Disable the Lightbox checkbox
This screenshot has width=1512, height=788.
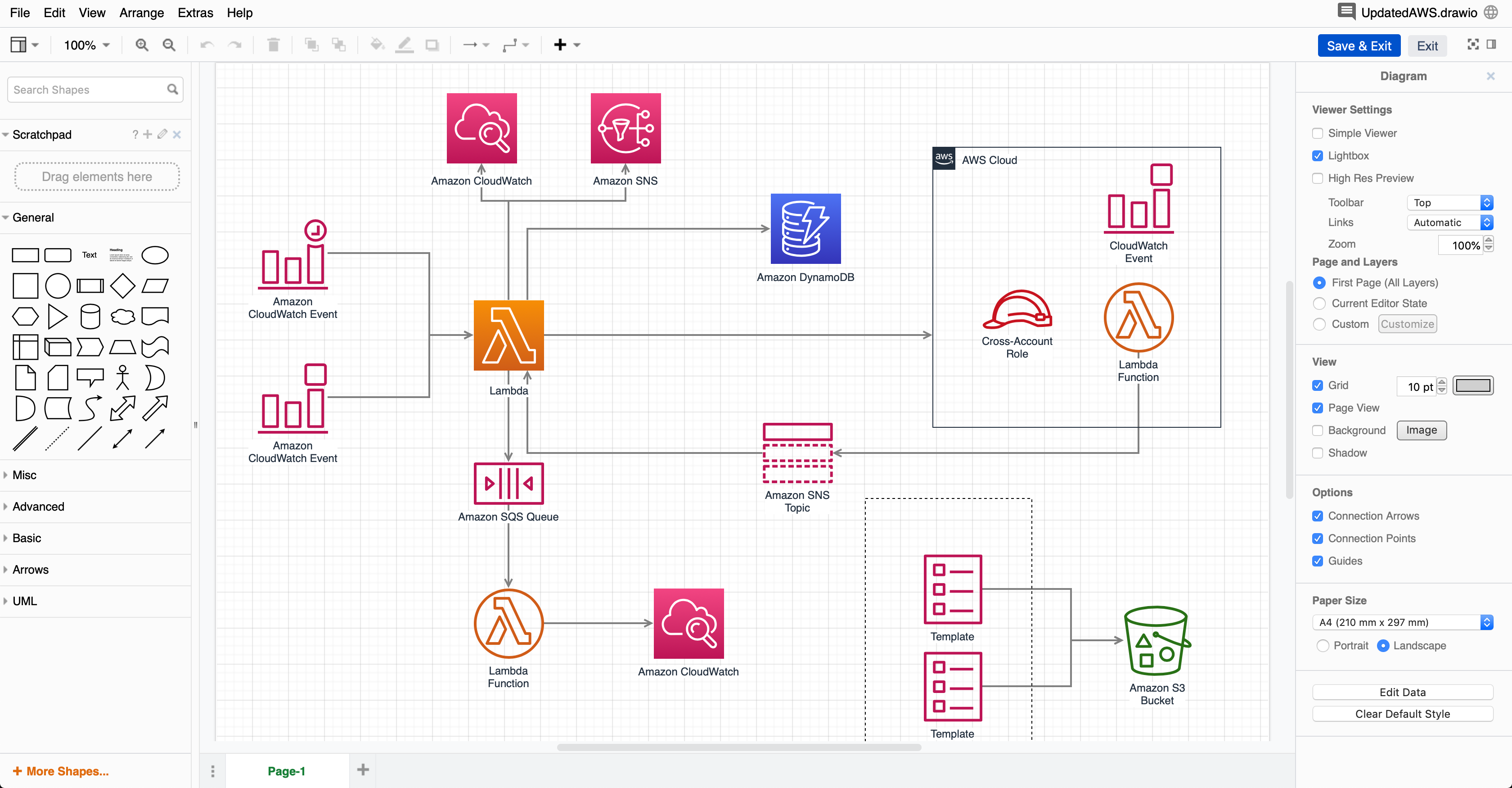click(x=1318, y=156)
